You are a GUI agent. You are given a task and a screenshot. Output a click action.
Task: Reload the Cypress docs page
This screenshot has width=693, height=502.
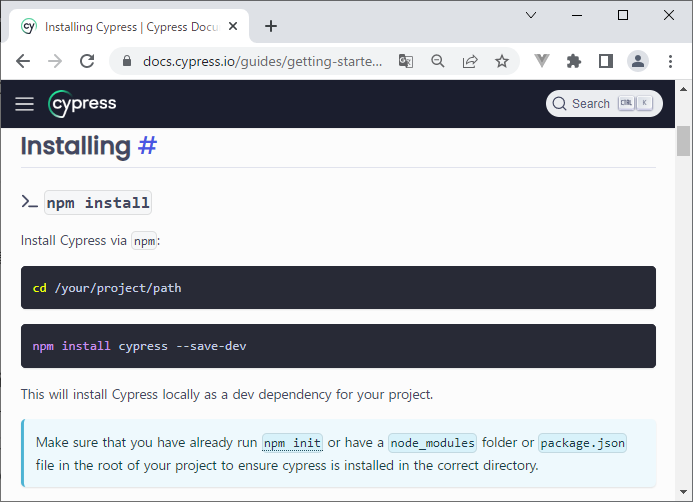[x=87, y=61]
